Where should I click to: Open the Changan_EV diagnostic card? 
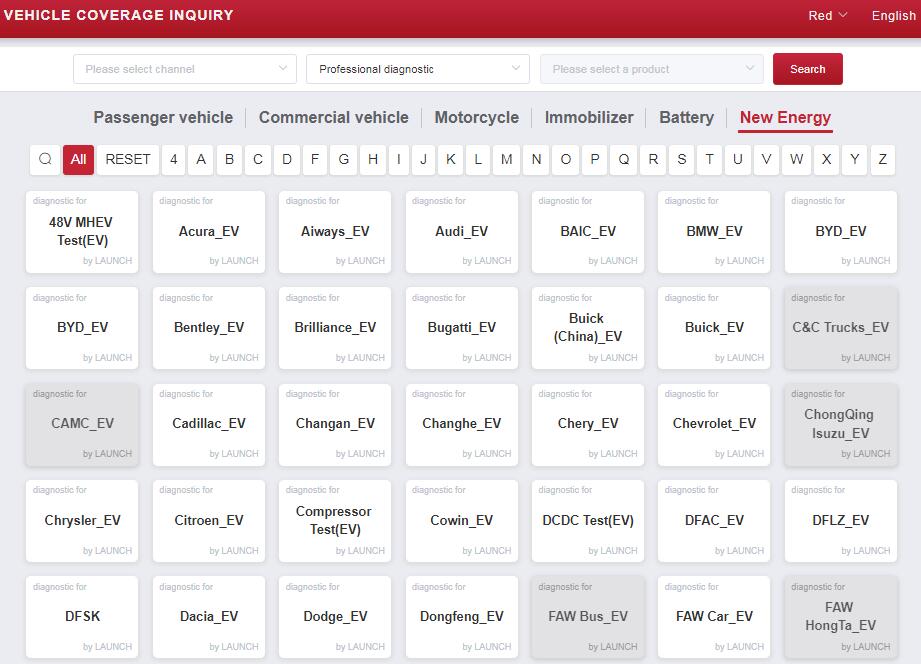tap(335, 424)
